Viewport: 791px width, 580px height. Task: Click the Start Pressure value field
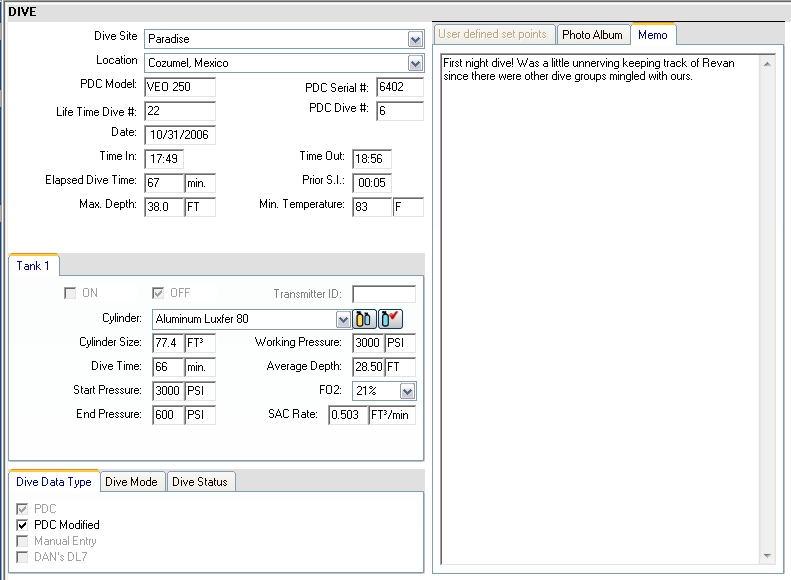[168, 391]
